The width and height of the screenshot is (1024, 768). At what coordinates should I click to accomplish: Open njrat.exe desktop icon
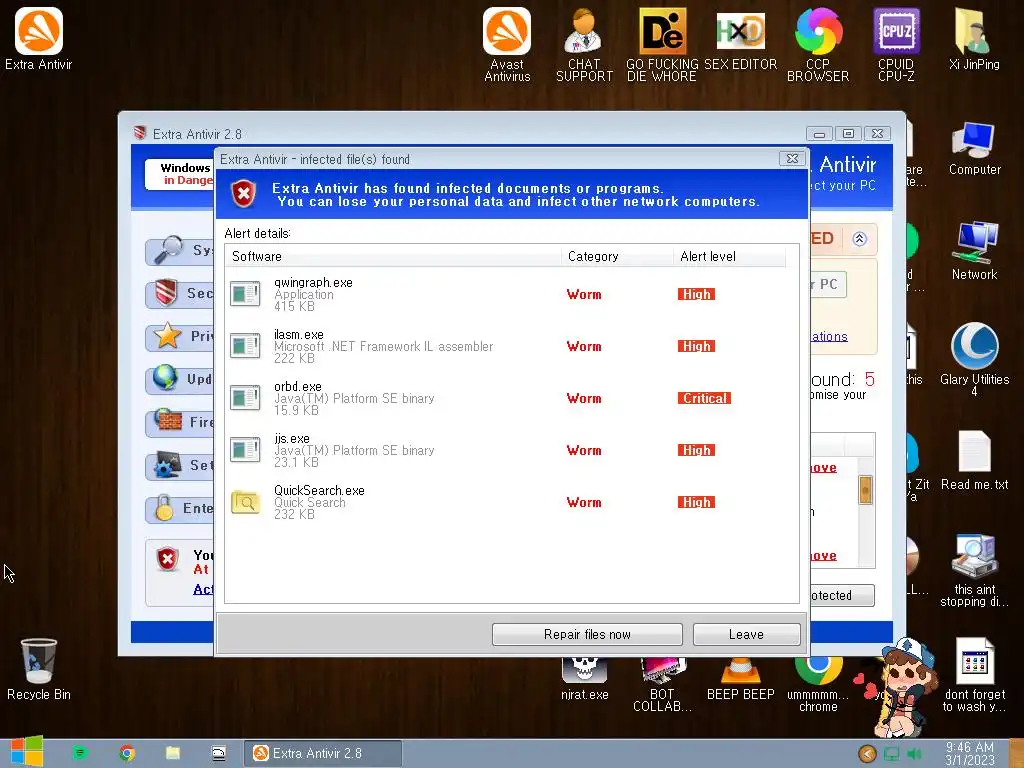point(584,679)
